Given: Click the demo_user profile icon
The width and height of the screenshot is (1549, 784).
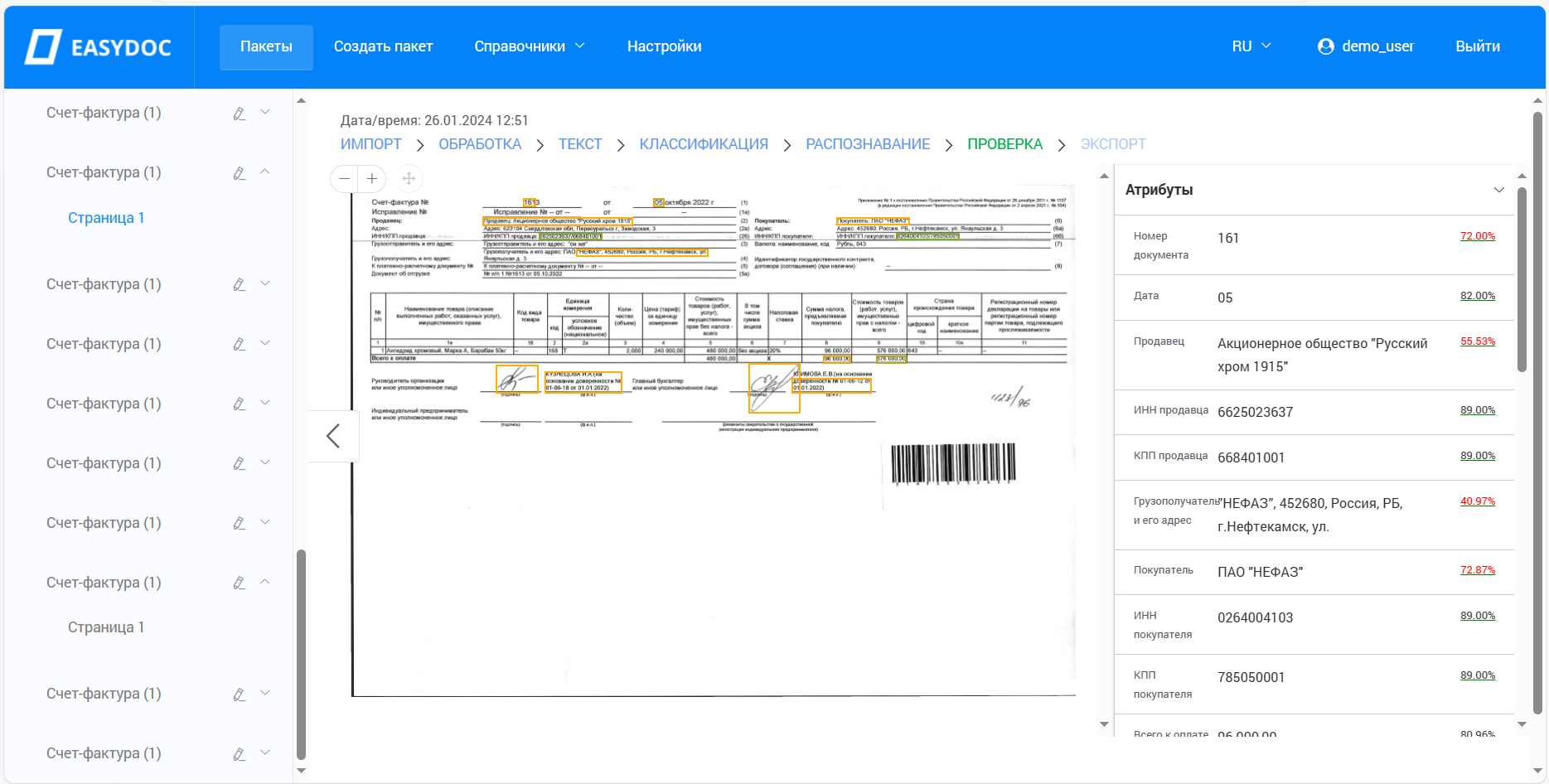Looking at the screenshot, I should pos(1324,46).
